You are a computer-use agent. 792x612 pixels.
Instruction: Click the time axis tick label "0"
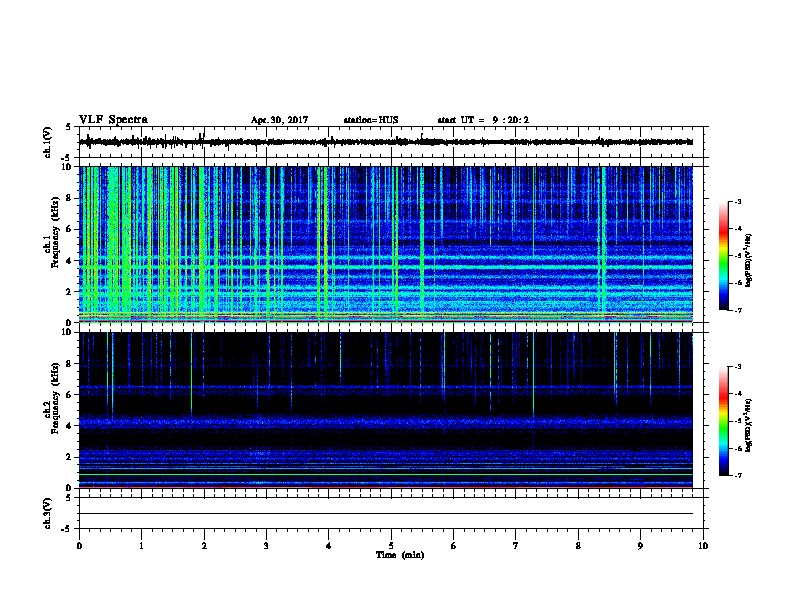[x=79, y=546]
